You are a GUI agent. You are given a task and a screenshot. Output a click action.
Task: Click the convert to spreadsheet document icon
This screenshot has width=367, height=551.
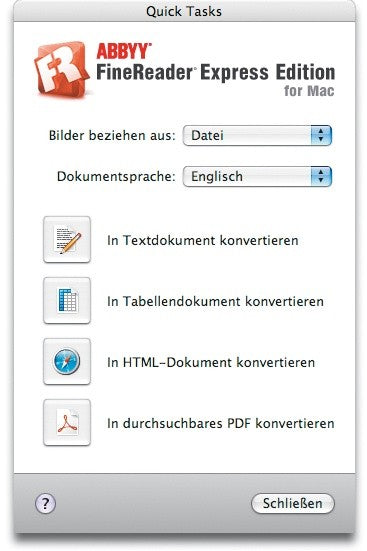point(67,300)
